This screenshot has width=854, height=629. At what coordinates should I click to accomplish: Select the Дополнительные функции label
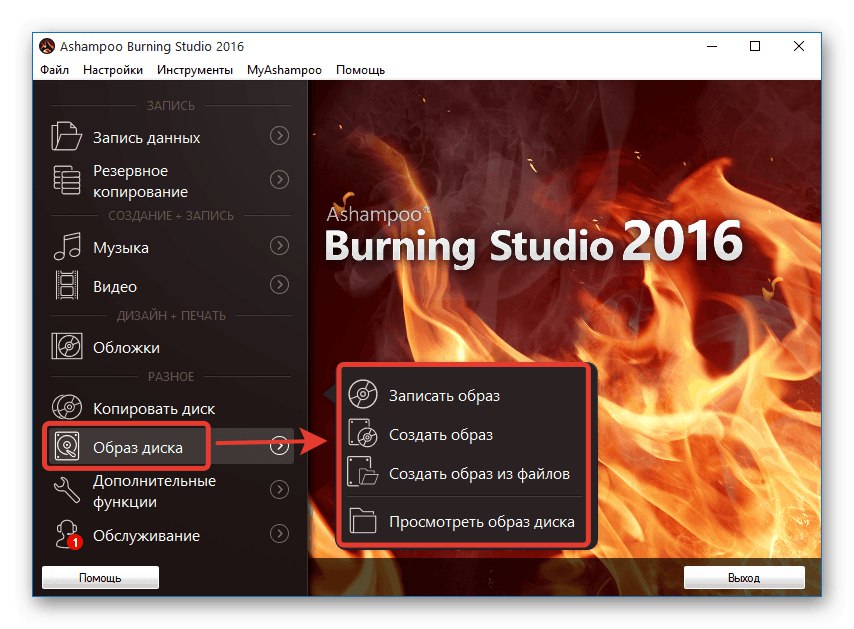tap(155, 491)
